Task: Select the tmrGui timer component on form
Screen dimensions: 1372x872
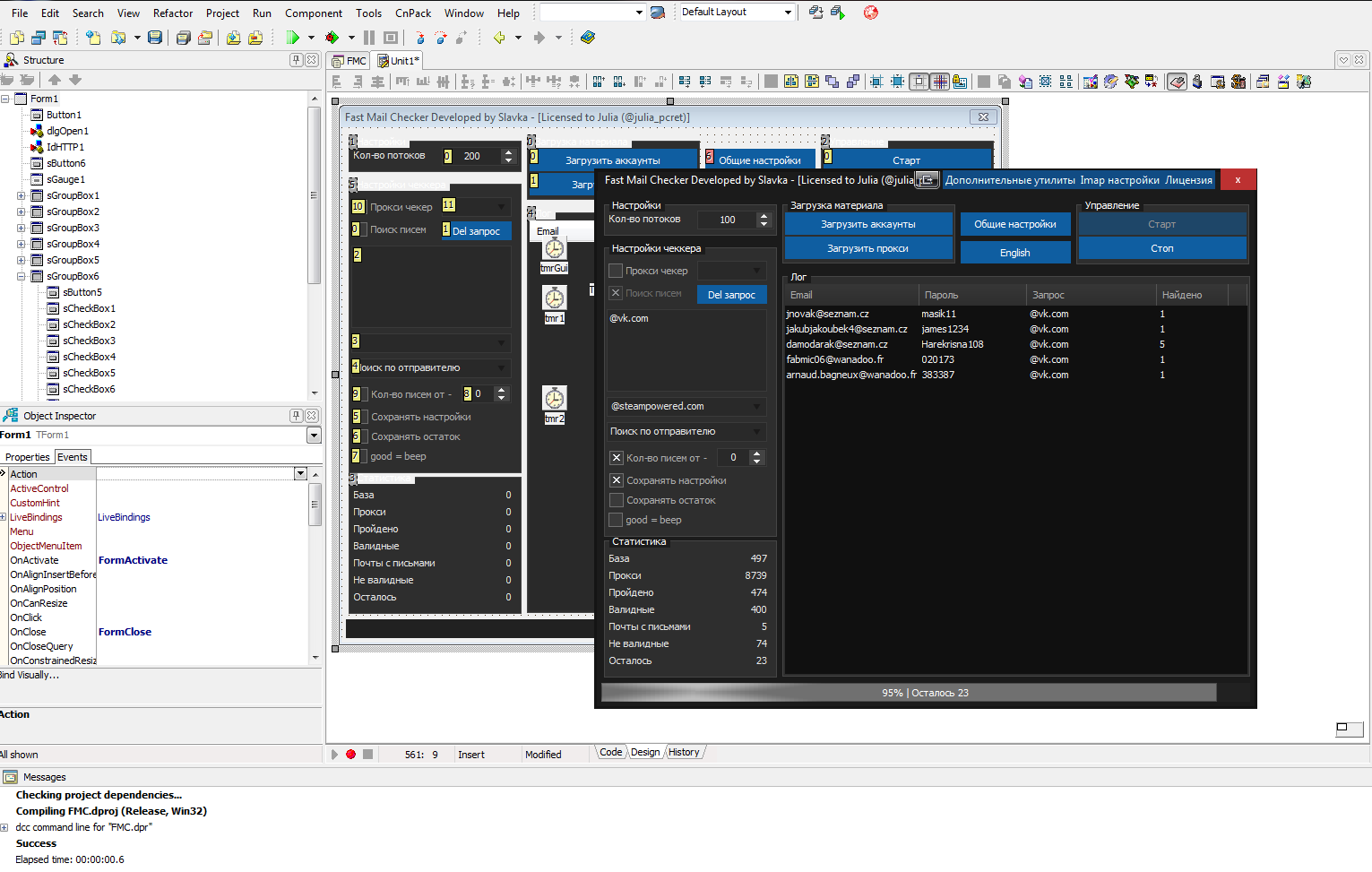Action: (x=555, y=249)
